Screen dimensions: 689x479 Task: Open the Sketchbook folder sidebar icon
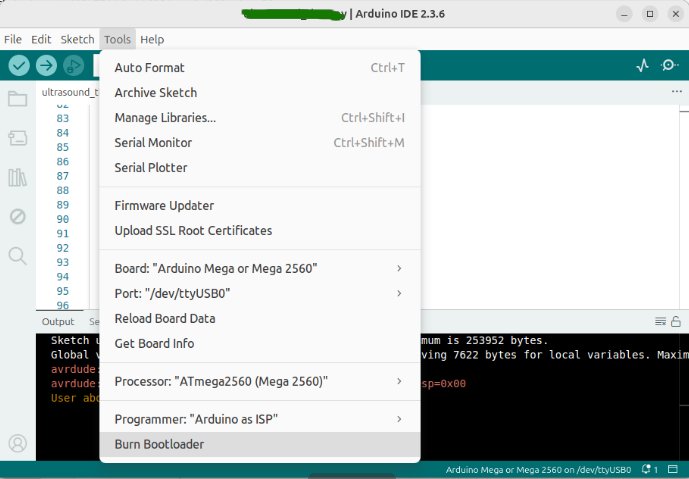click(17, 99)
